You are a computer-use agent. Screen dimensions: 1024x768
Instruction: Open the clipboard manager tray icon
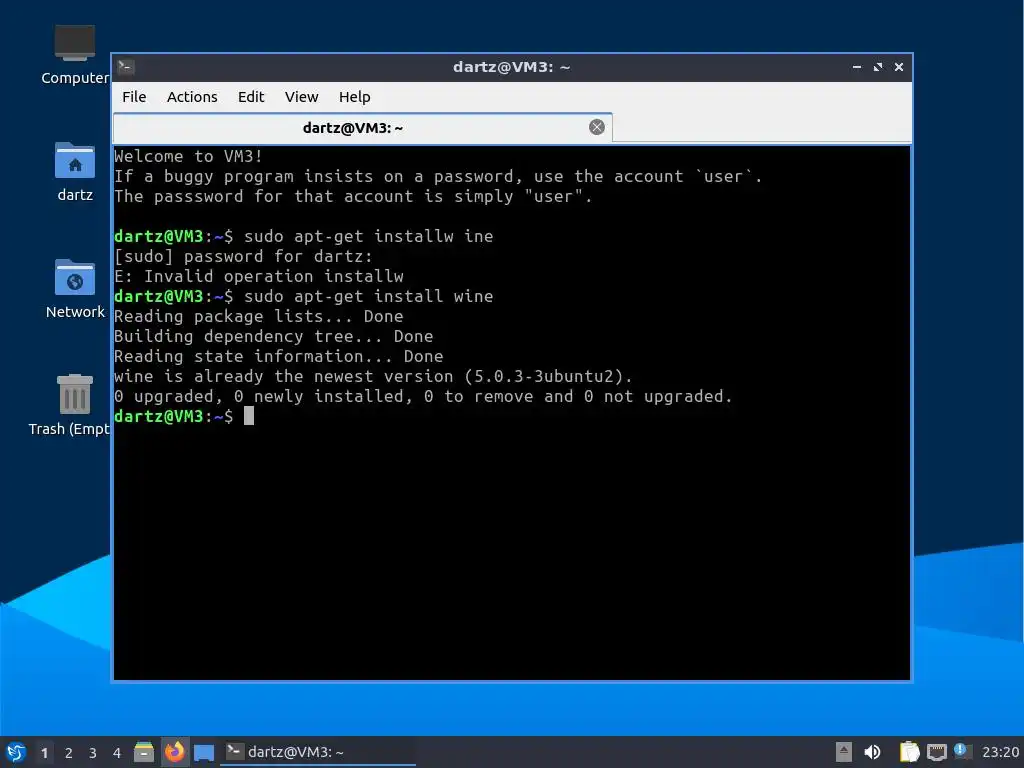click(908, 752)
